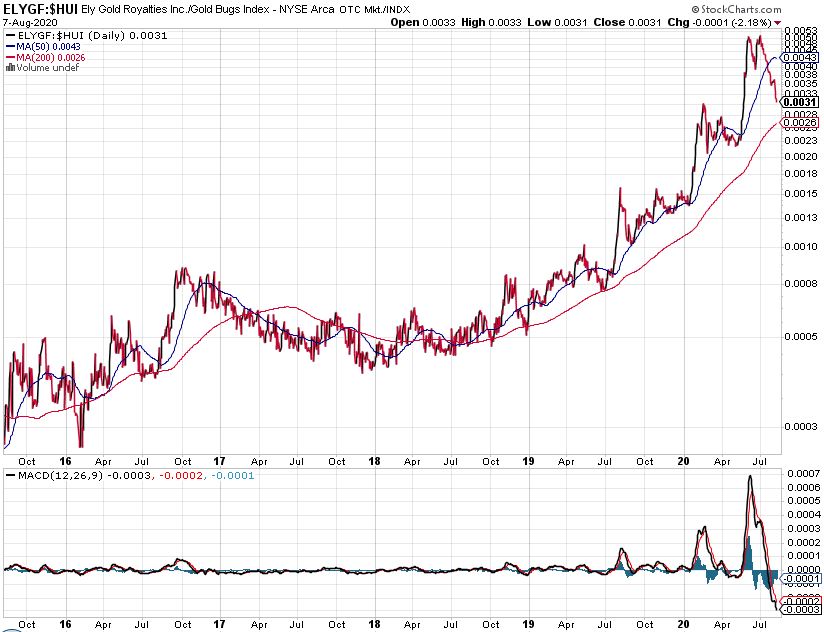
Task: Click the red 0.0026 MA(200) axis tag
Action: 800,122
